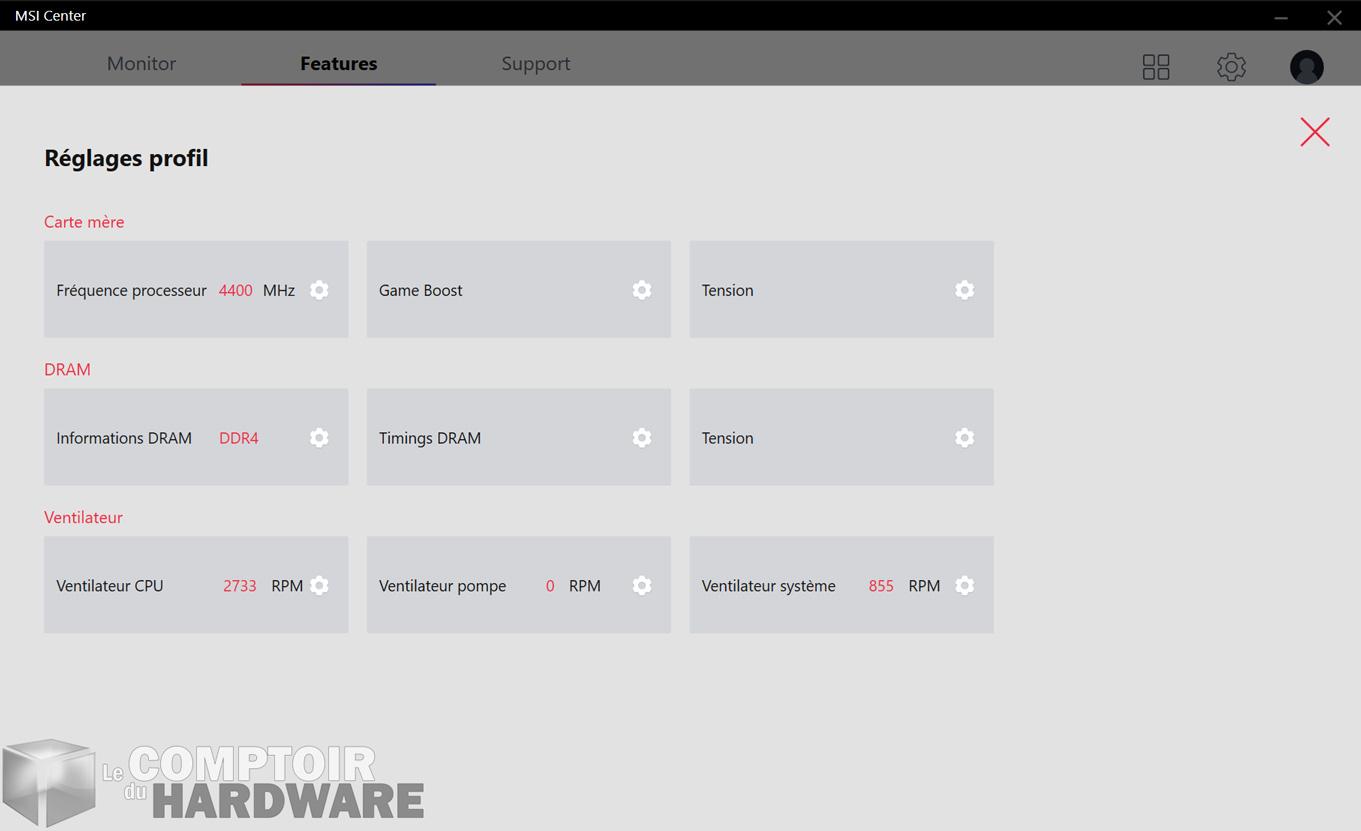Image resolution: width=1361 pixels, height=831 pixels.
Task: Open Game Boost gear settings
Action: click(x=642, y=290)
